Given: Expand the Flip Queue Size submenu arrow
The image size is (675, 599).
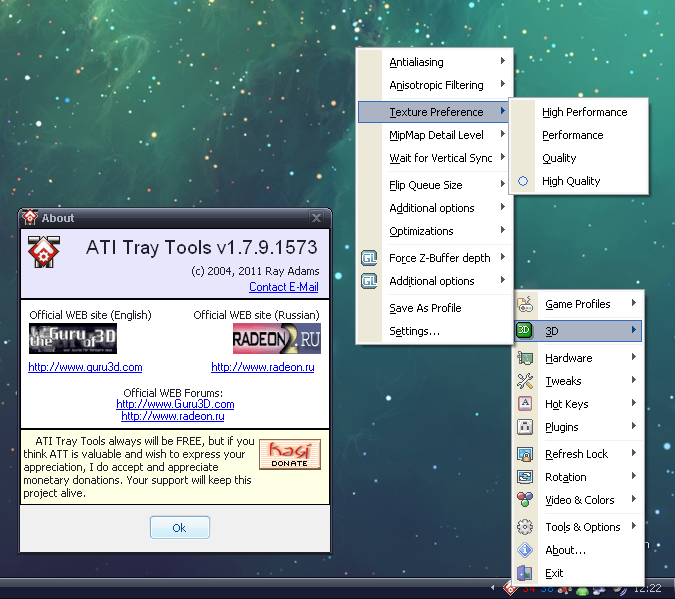Looking at the screenshot, I should (502, 184).
